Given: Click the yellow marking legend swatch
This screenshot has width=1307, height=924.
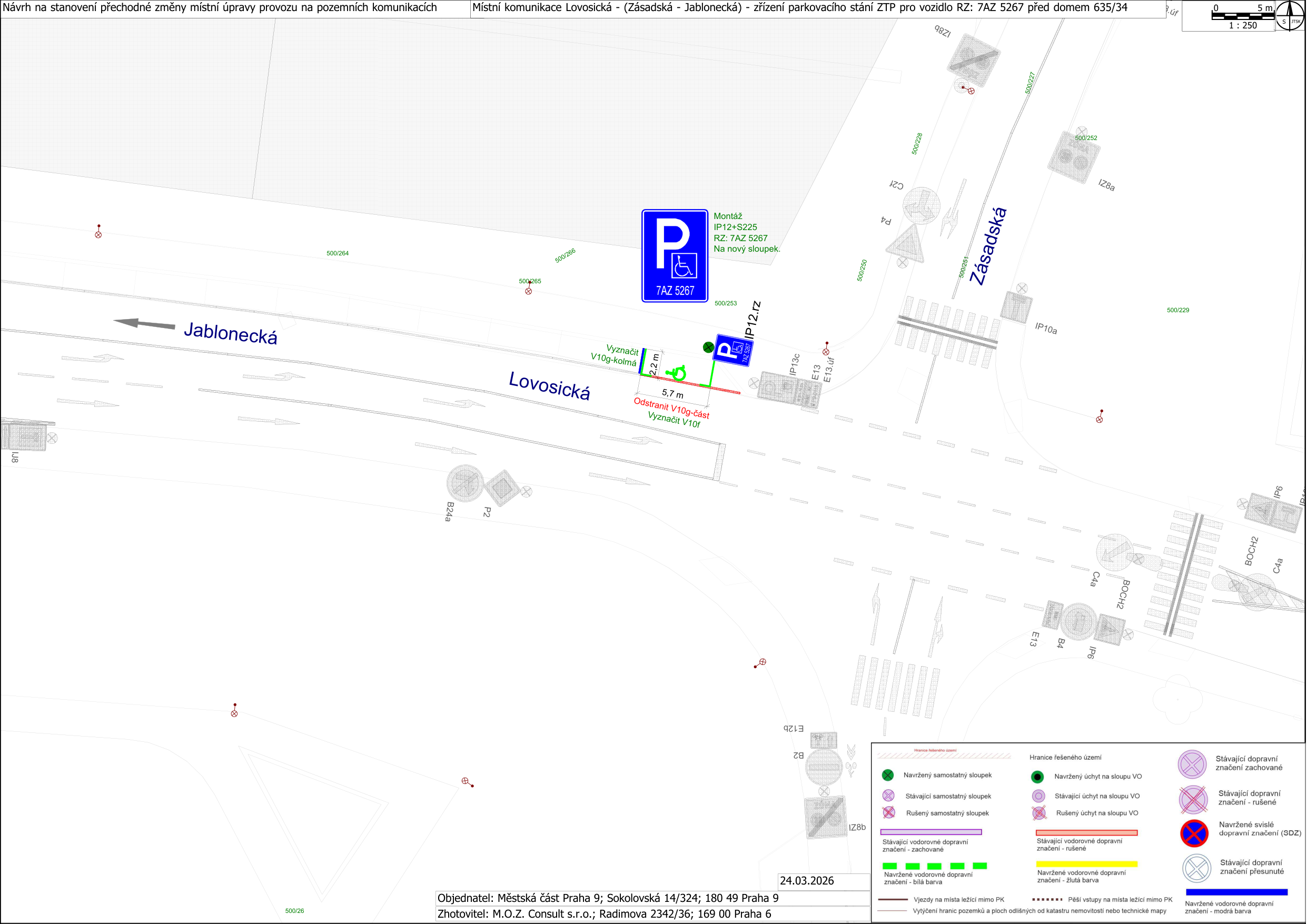Looking at the screenshot, I should (1086, 864).
